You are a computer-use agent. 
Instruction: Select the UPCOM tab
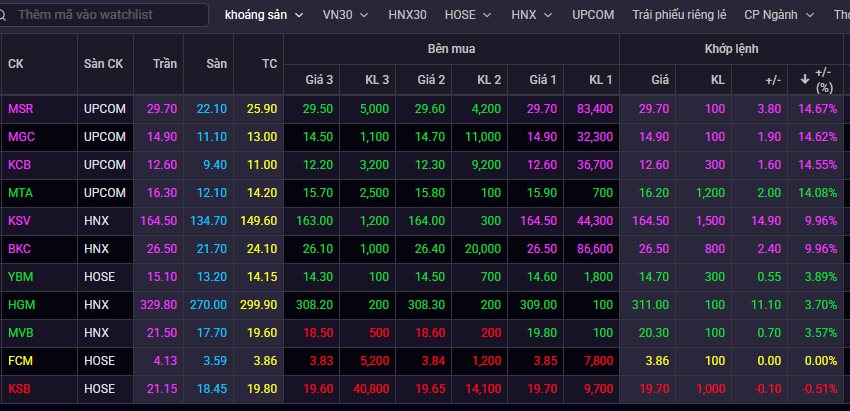[594, 16]
